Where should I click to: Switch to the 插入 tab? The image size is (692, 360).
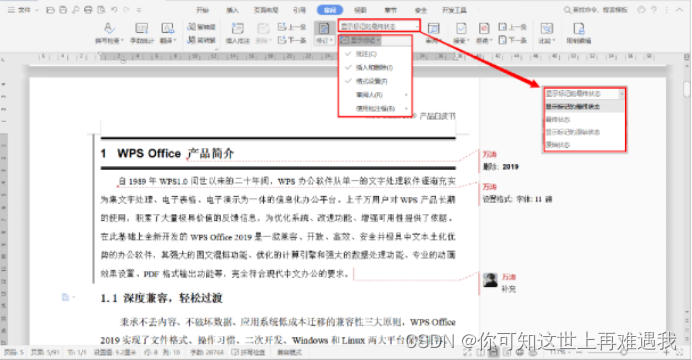(233, 10)
